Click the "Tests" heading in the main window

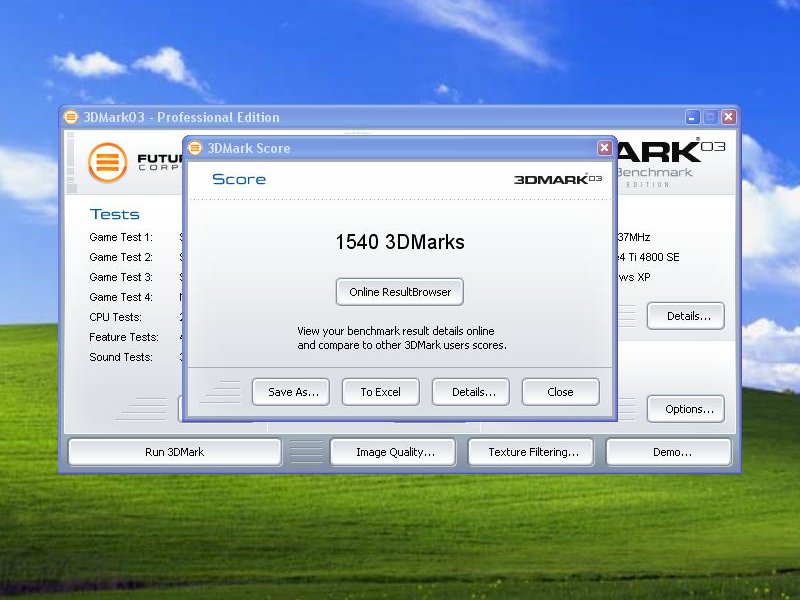click(x=114, y=214)
